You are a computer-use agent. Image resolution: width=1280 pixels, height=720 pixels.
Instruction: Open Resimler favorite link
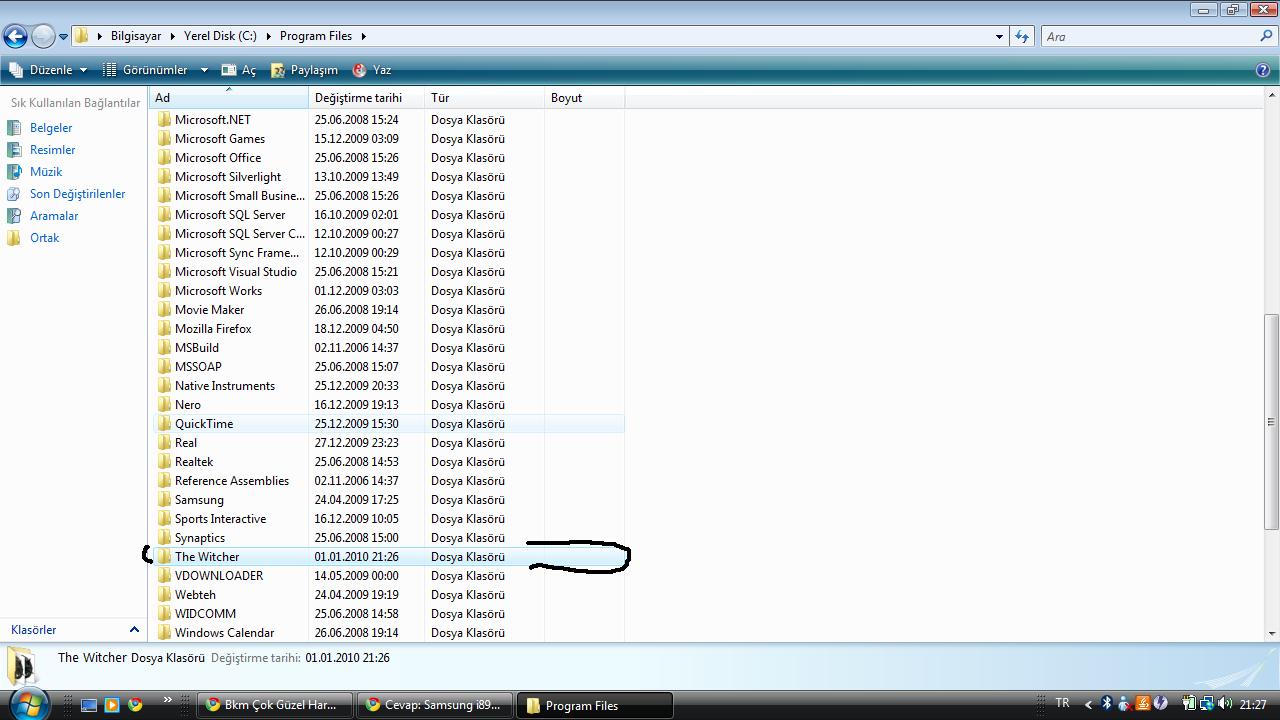(x=52, y=150)
